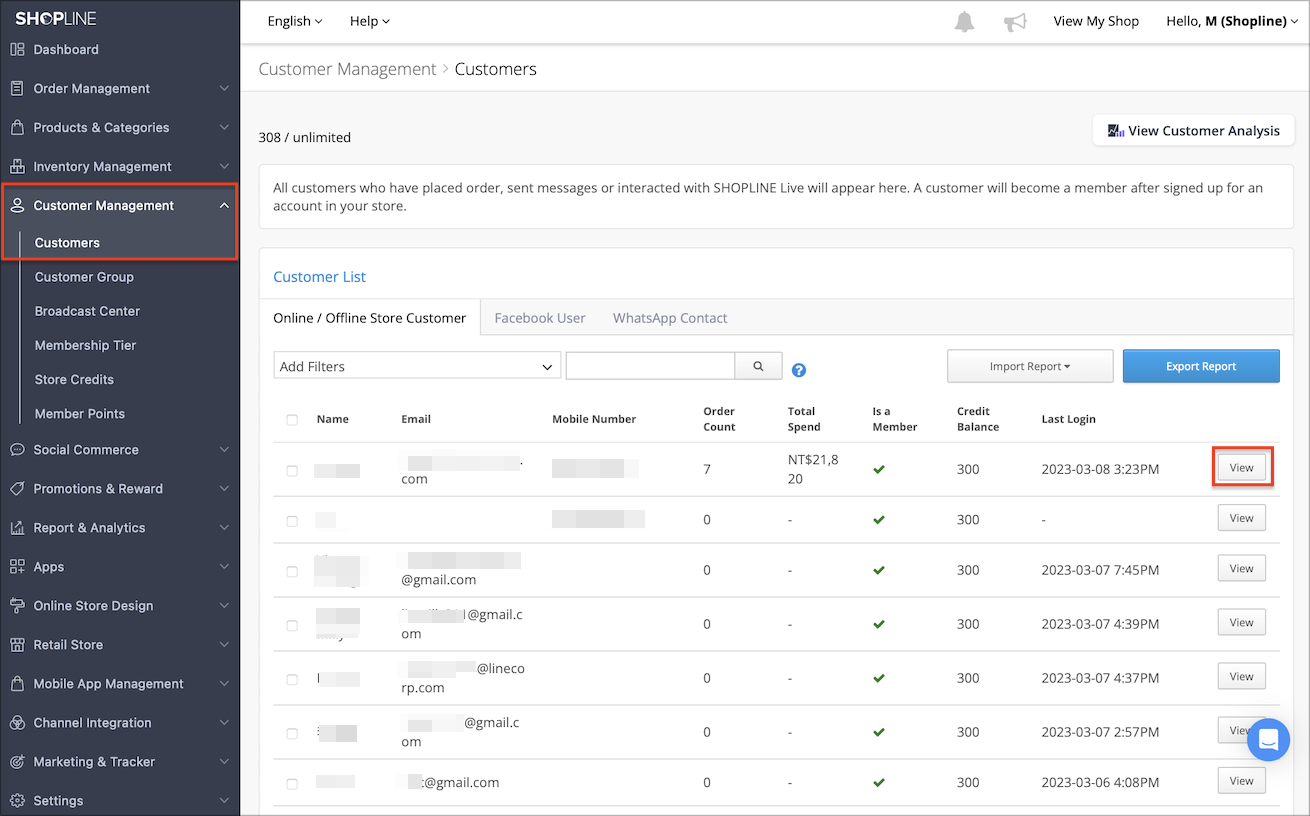Click the Apps grid icon in sidebar
This screenshot has width=1310, height=816.
[17, 566]
